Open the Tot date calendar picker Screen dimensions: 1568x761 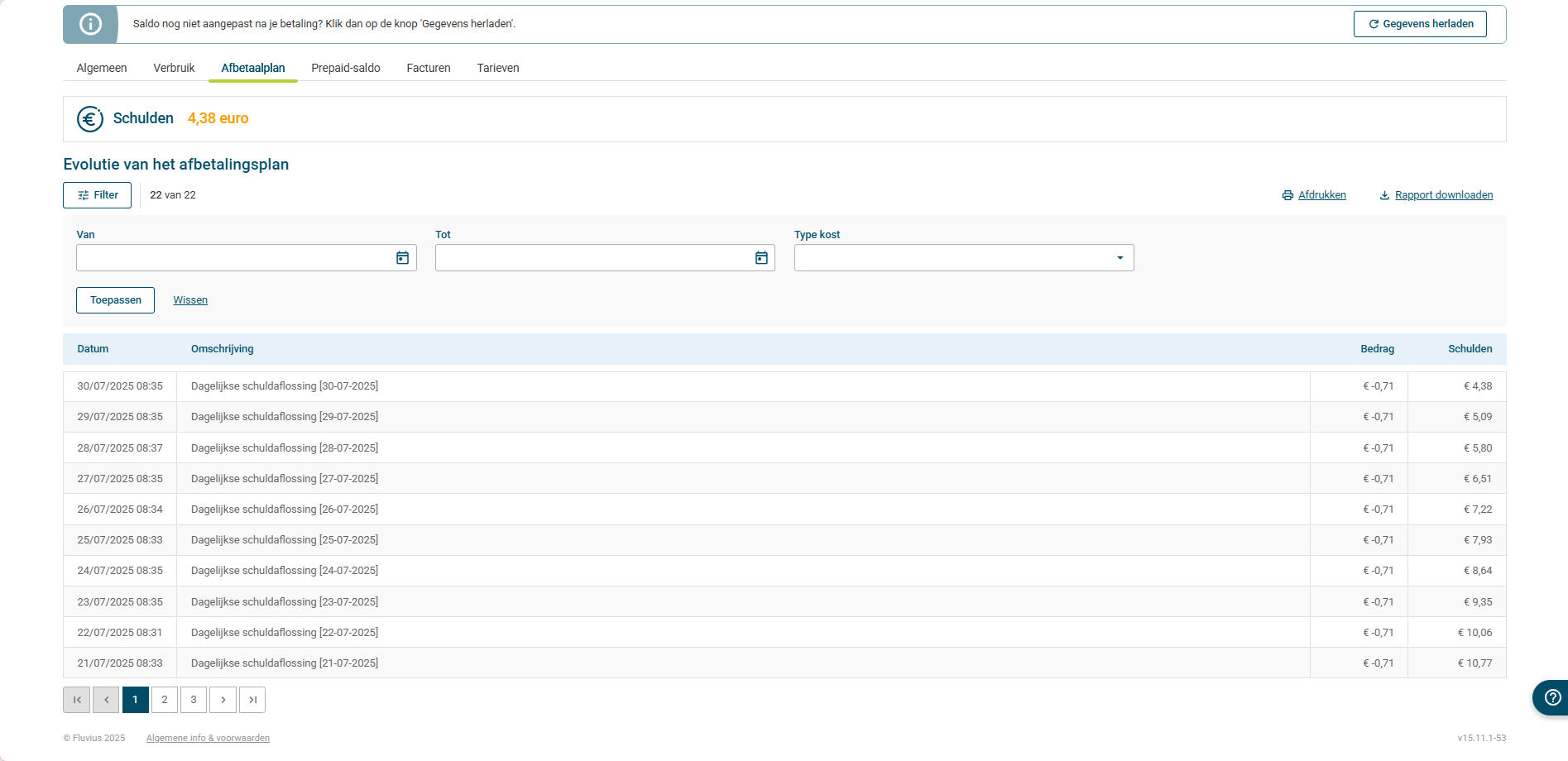click(761, 258)
